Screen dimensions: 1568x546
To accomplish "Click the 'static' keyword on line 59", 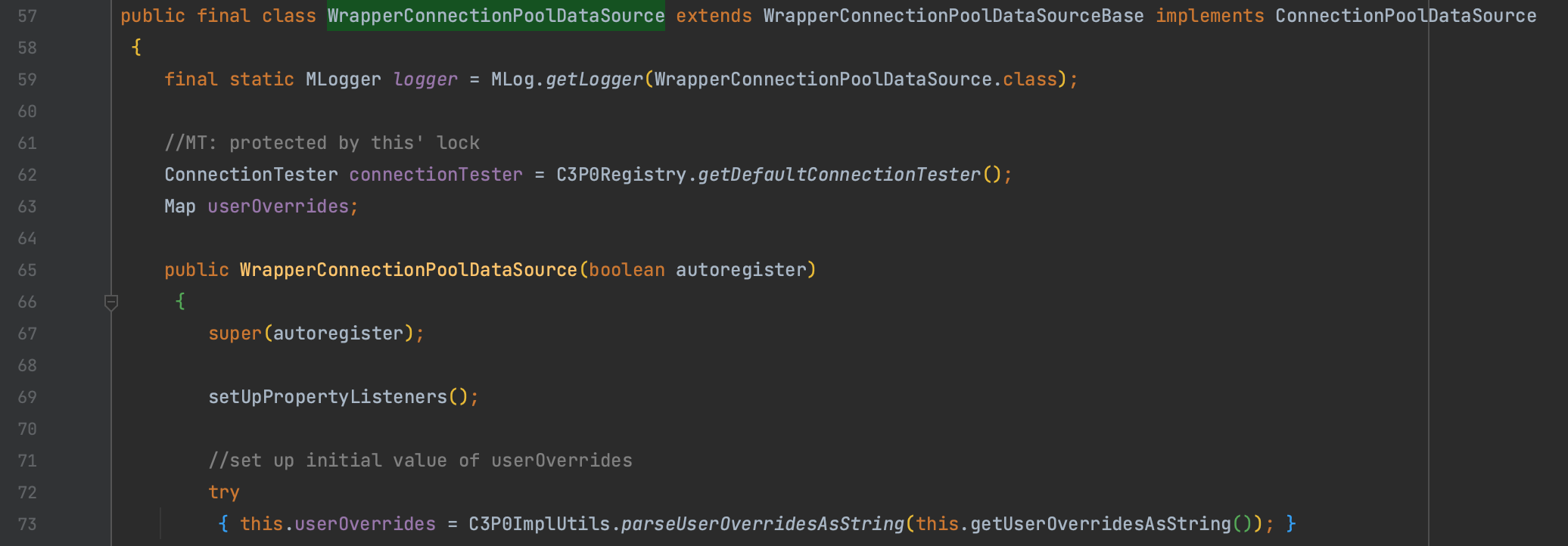I will click(x=262, y=79).
